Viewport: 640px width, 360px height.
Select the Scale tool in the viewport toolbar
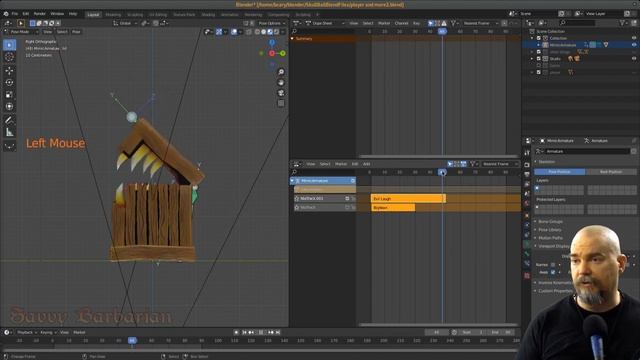click(9, 95)
